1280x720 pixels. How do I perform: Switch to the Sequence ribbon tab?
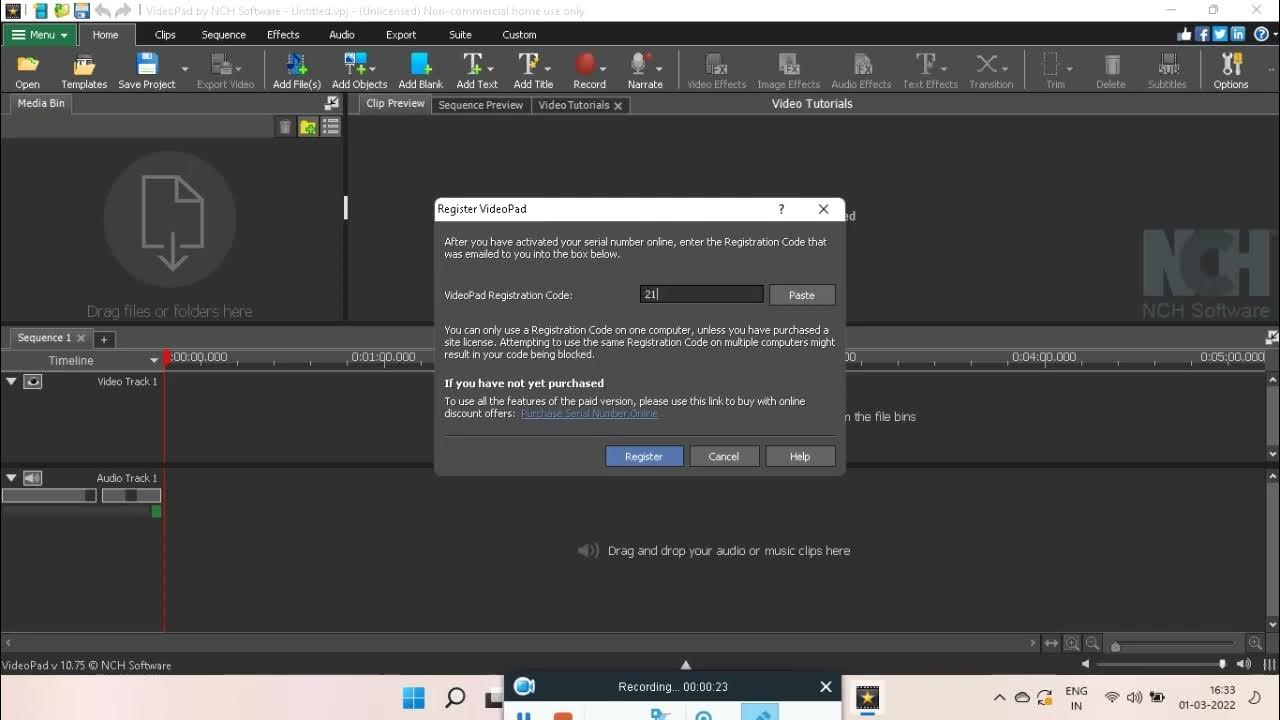coord(223,34)
